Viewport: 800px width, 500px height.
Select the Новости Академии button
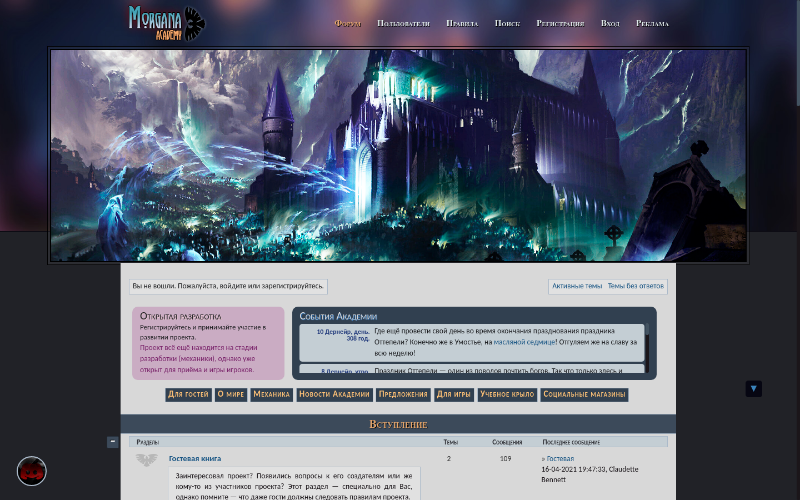[x=334, y=395]
